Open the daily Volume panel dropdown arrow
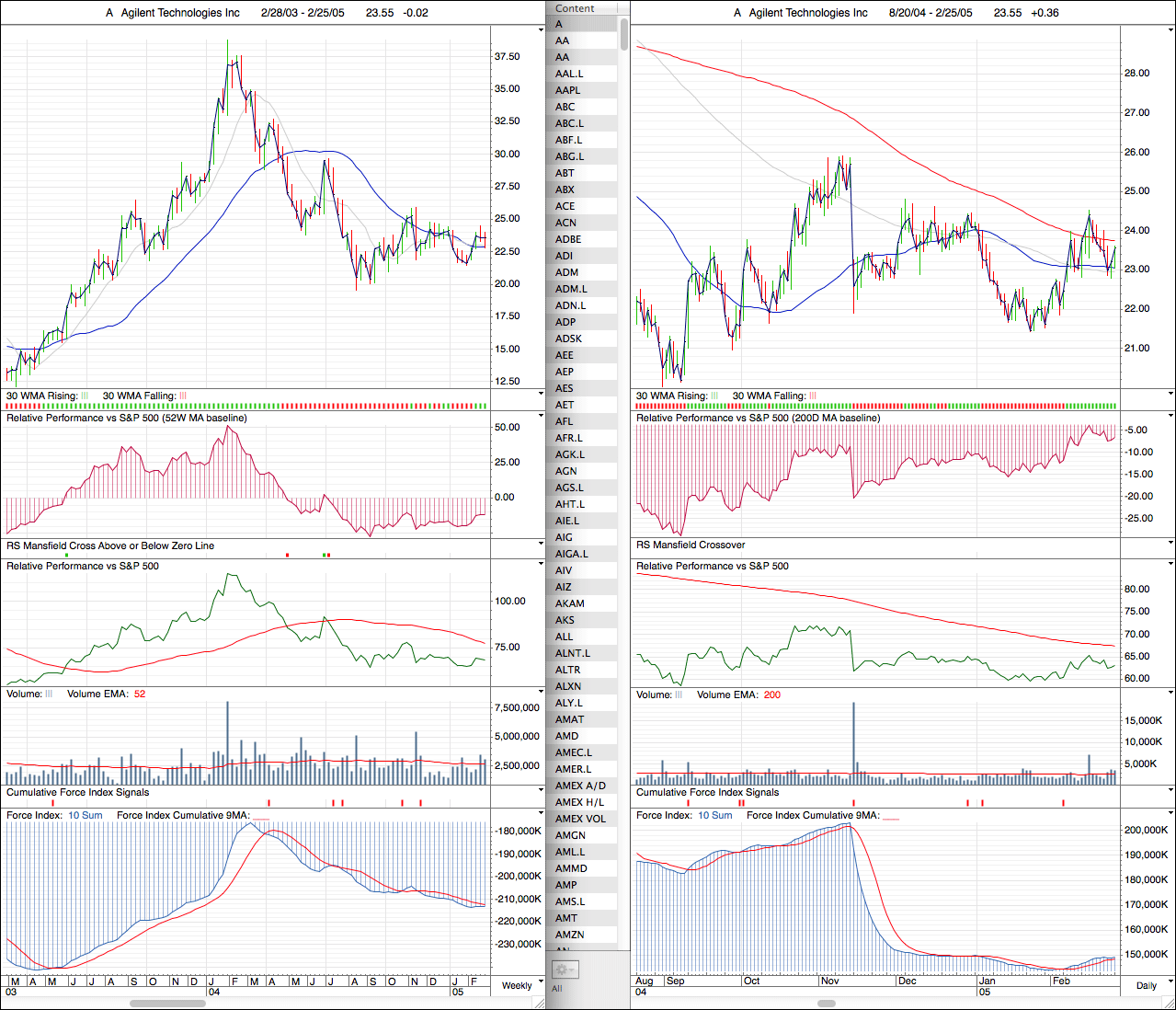1176x1010 pixels. point(1170,693)
